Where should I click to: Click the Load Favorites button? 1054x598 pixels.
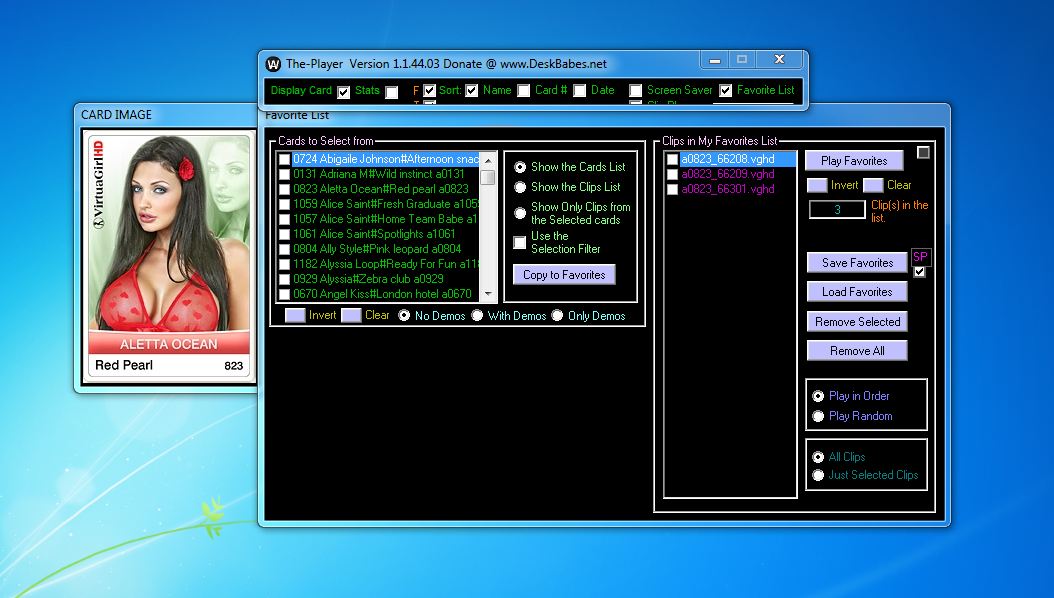(857, 292)
